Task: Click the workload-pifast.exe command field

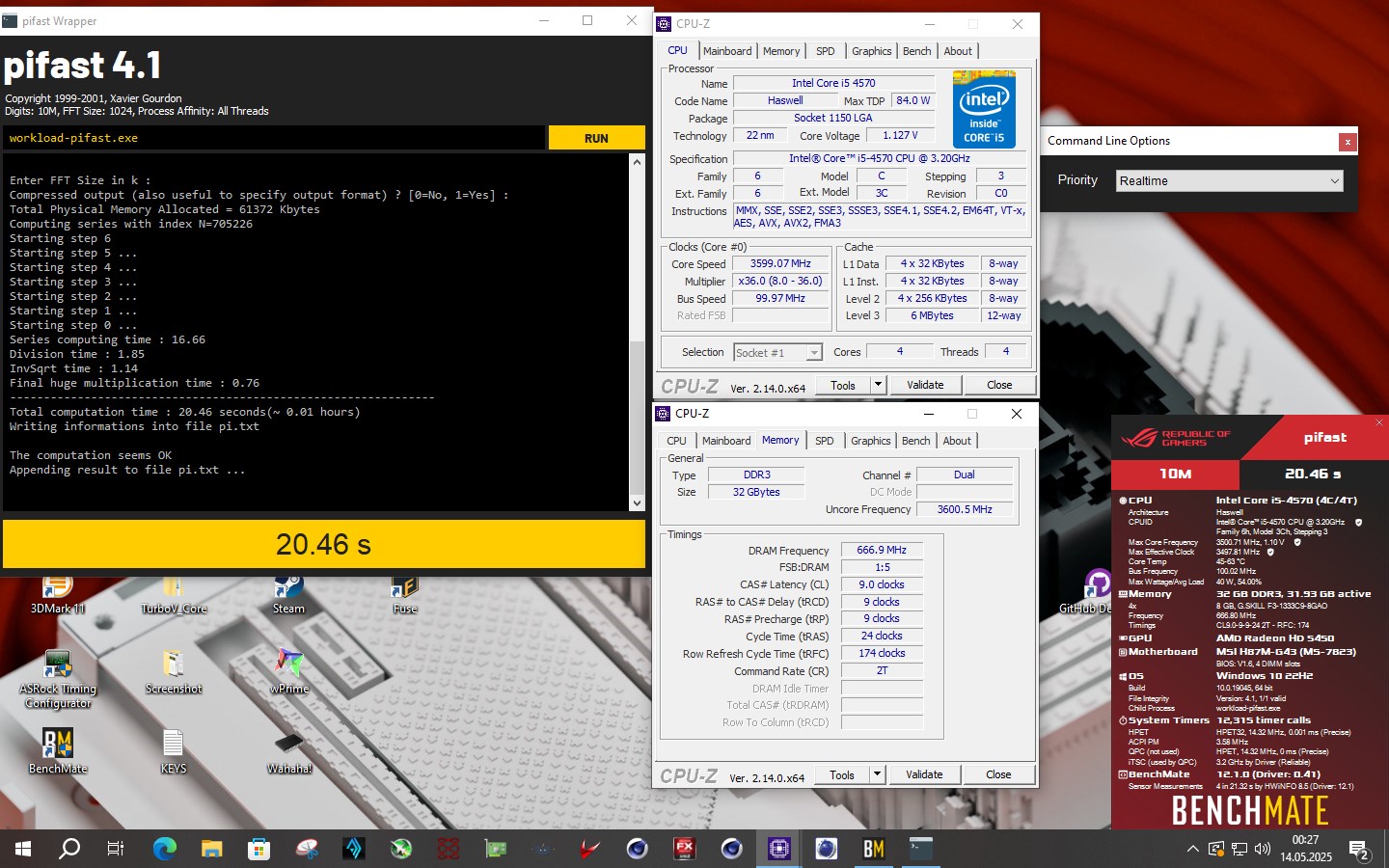Action: pyautogui.click(x=273, y=138)
